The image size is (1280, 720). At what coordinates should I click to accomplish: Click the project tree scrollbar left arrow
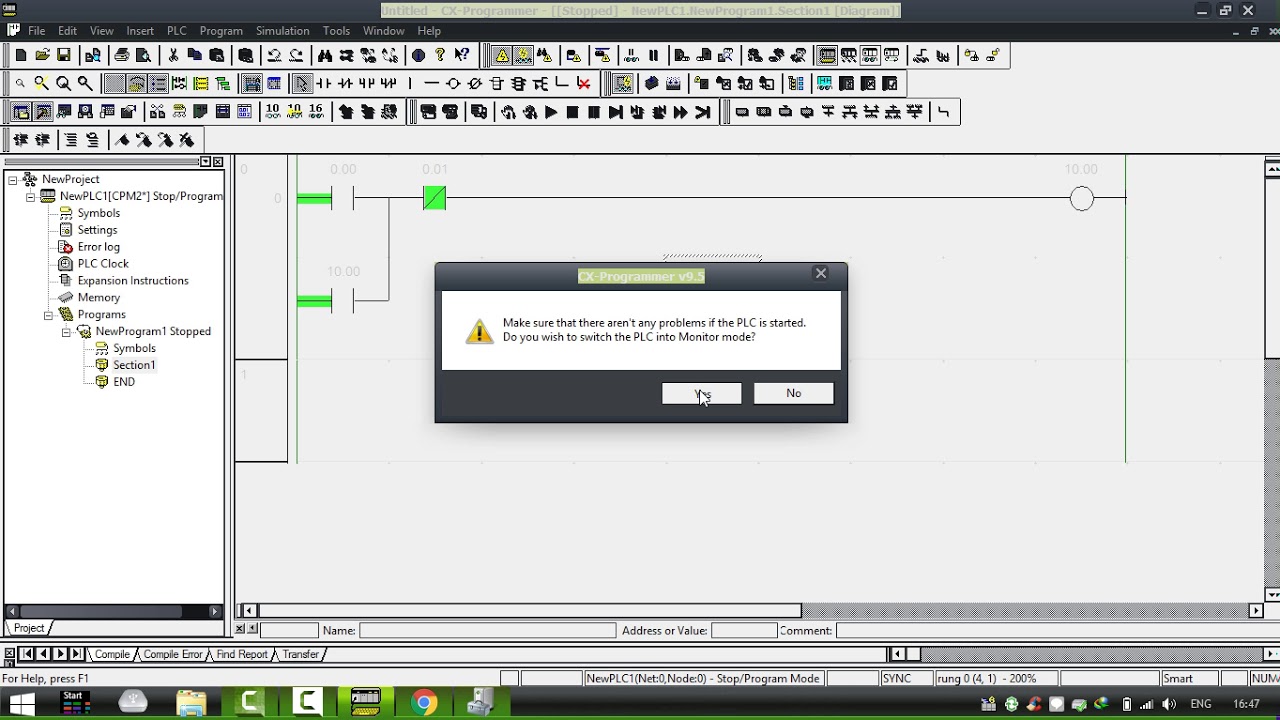pos(13,610)
